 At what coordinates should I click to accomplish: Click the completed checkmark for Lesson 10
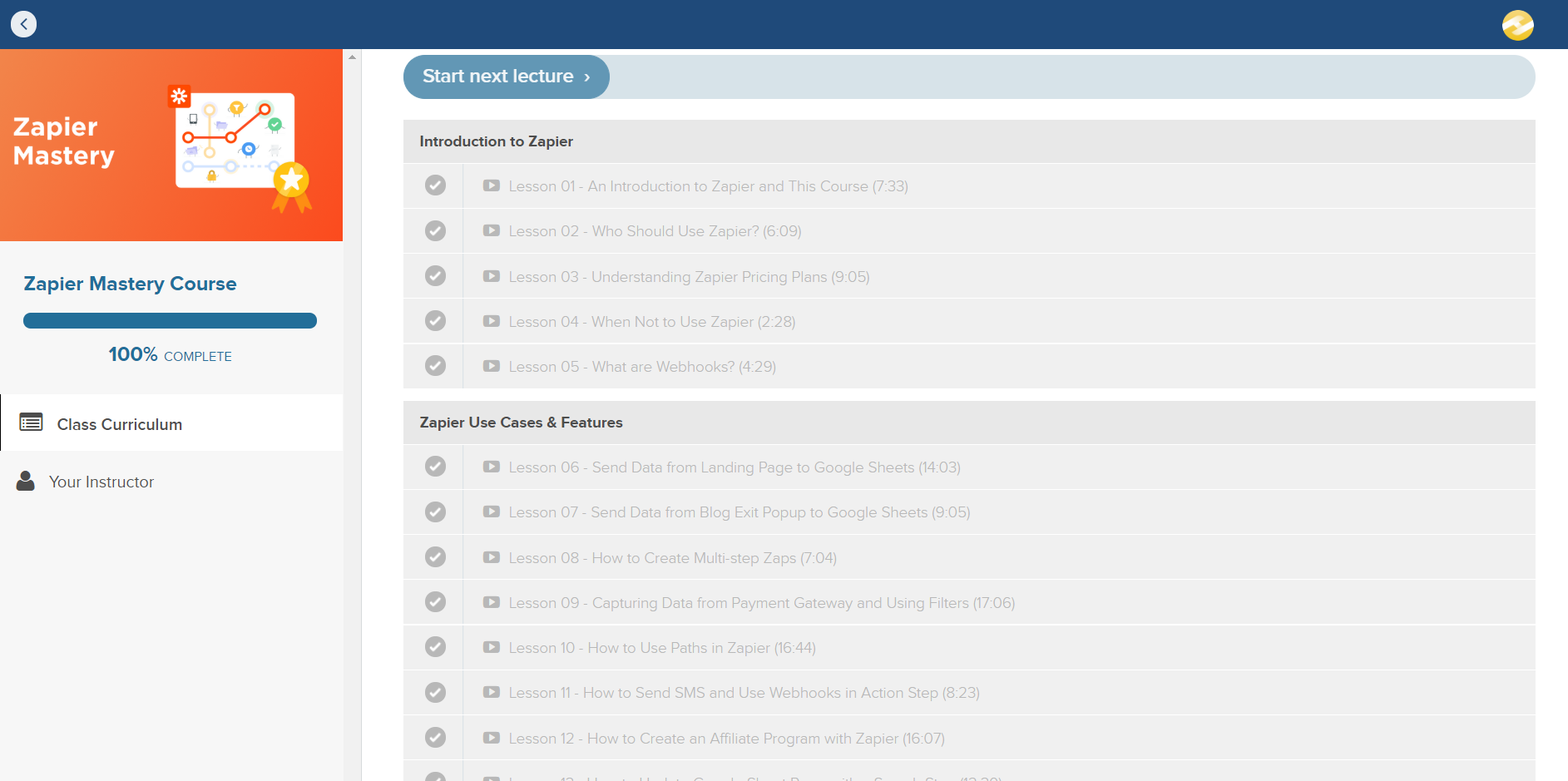tap(435, 646)
